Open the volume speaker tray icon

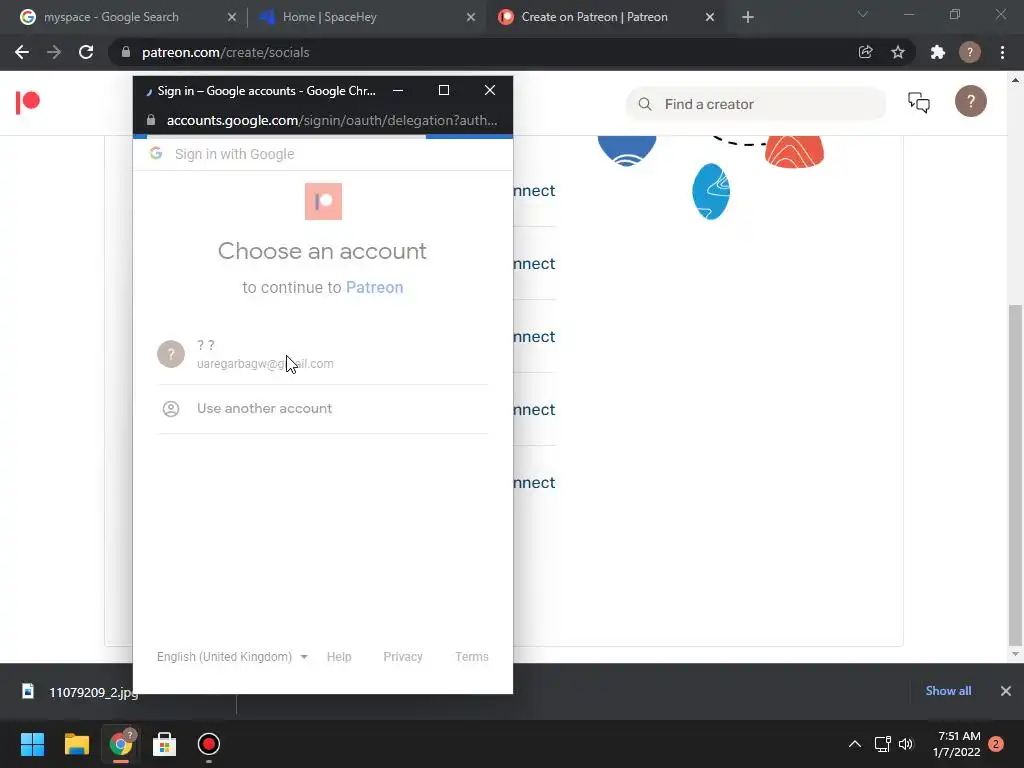pyautogui.click(x=906, y=744)
